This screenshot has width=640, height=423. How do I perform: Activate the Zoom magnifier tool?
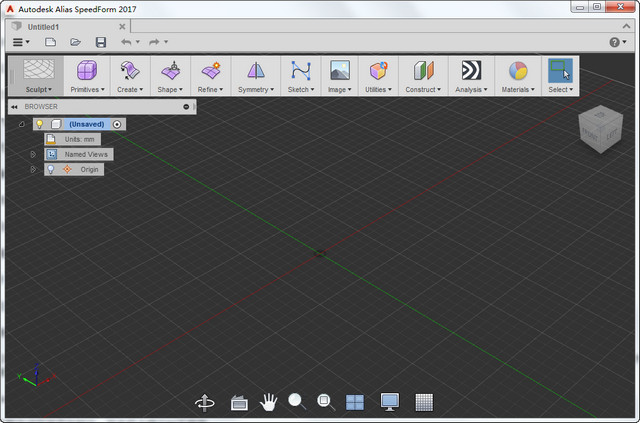click(297, 402)
